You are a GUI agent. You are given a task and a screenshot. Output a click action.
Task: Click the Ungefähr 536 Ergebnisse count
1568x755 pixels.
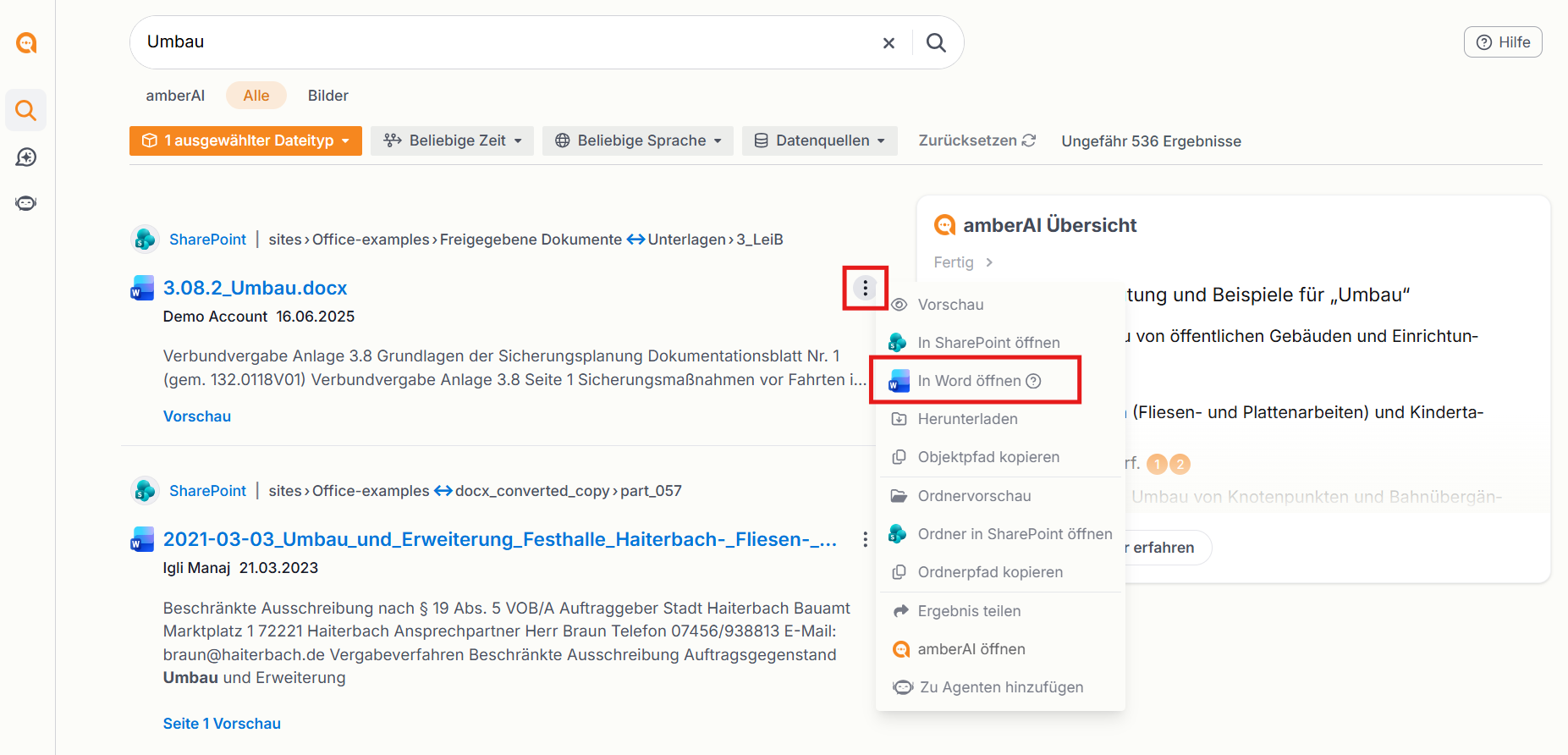[1151, 141]
